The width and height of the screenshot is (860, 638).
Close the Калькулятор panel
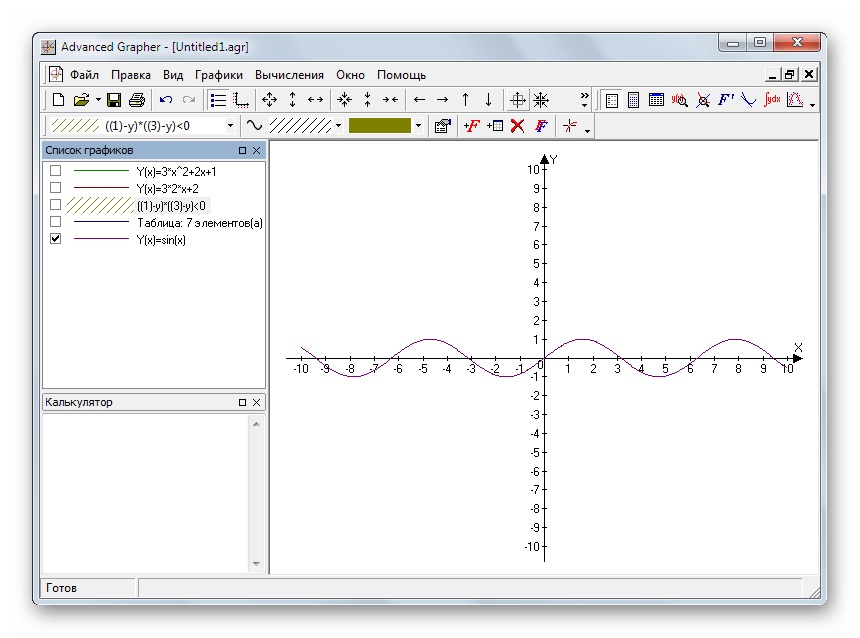pos(256,403)
